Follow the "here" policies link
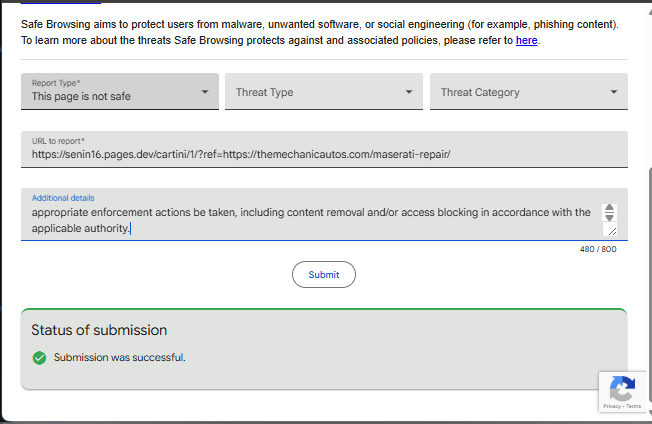The height and width of the screenshot is (424, 652). click(526, 40)
